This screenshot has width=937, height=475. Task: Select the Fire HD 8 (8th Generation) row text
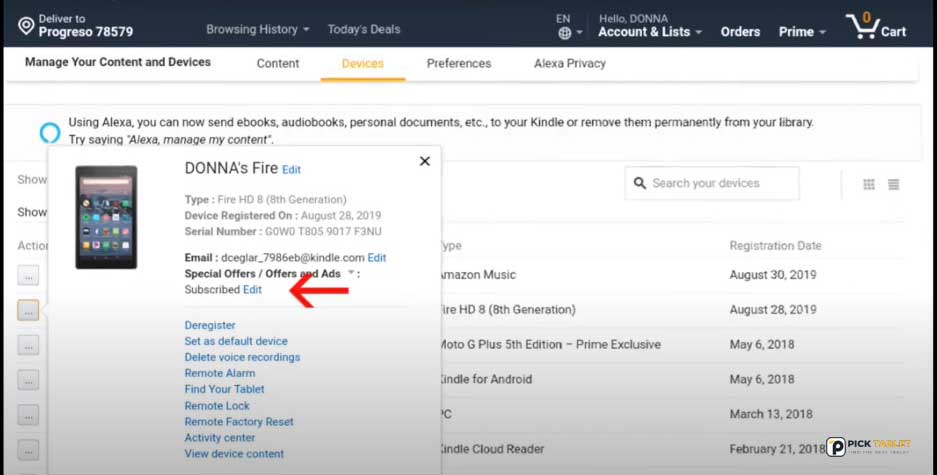pos(508,309)
